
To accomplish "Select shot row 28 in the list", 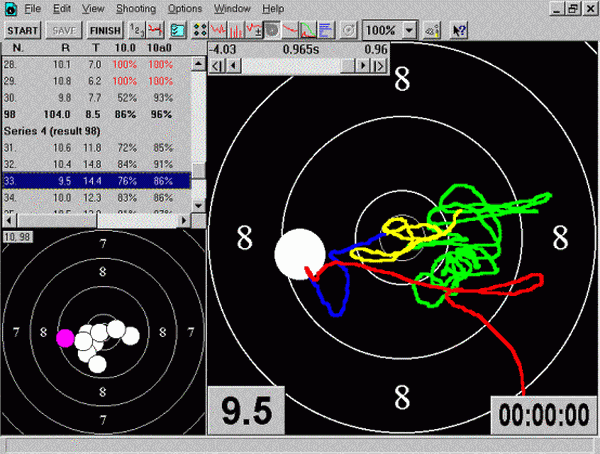I will click(x=96, y=64).
